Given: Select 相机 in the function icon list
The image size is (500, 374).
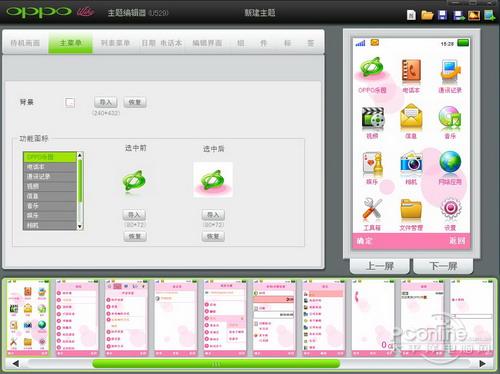Looking at the screenshot, I should tap(50, 225).
